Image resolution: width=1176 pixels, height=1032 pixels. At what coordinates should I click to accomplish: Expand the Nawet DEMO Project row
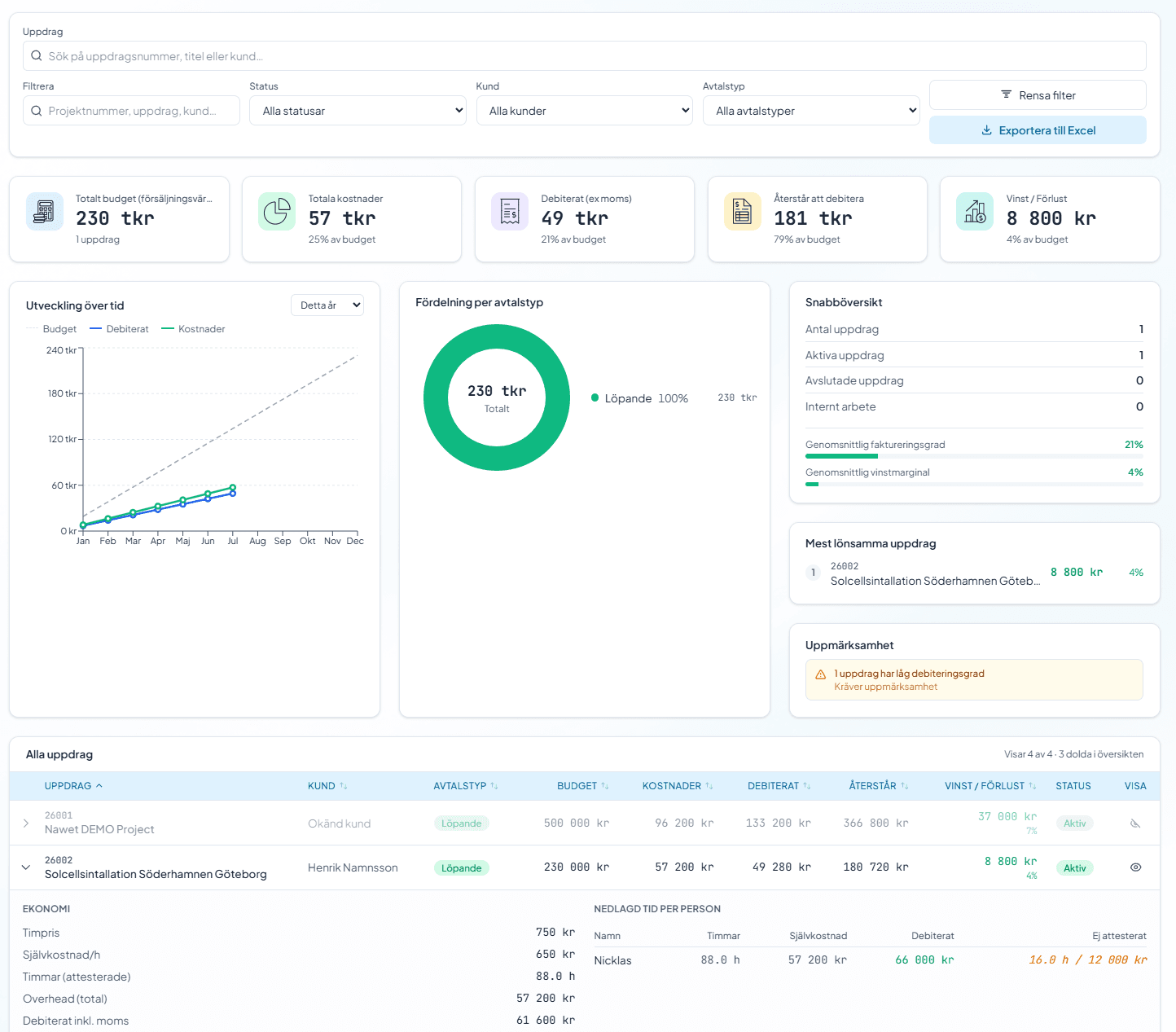[26, 823]
